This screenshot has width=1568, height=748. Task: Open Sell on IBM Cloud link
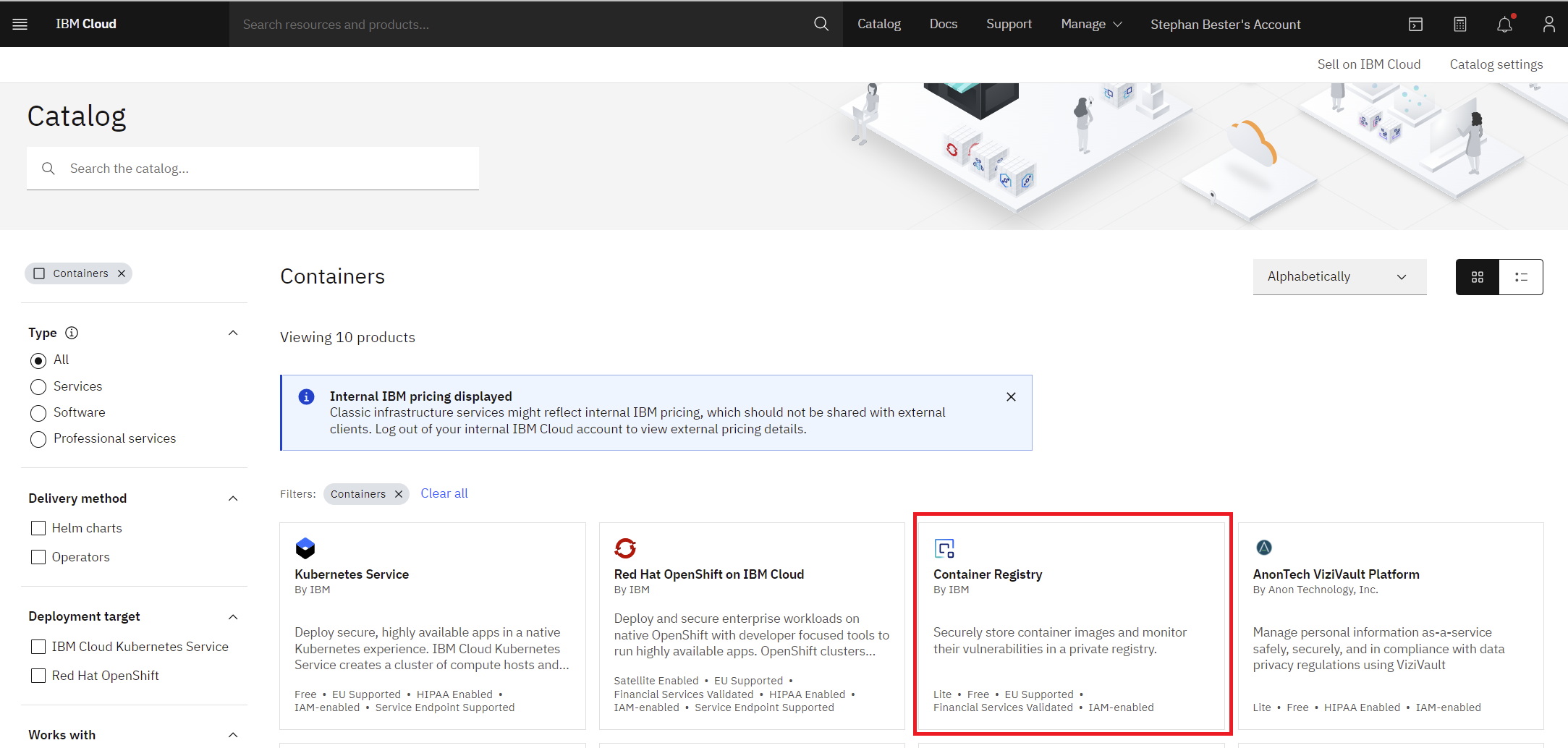pyautogui.click(x=1369, y=64)
